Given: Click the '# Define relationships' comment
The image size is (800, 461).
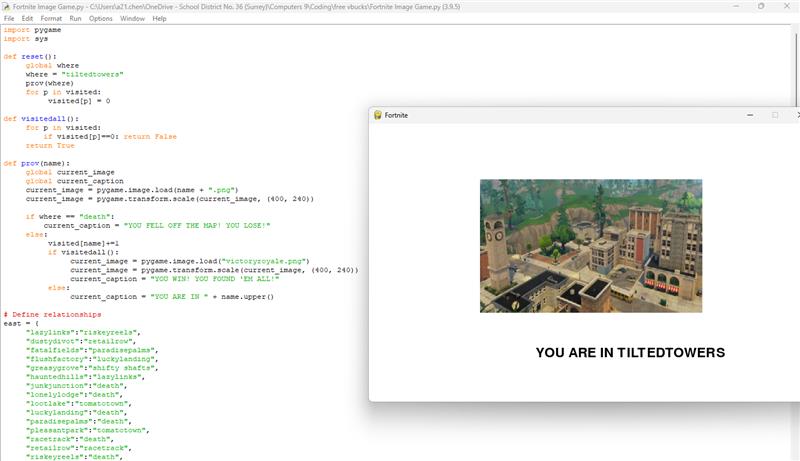Looking at the screenshot, I should (x=52, y=315).
